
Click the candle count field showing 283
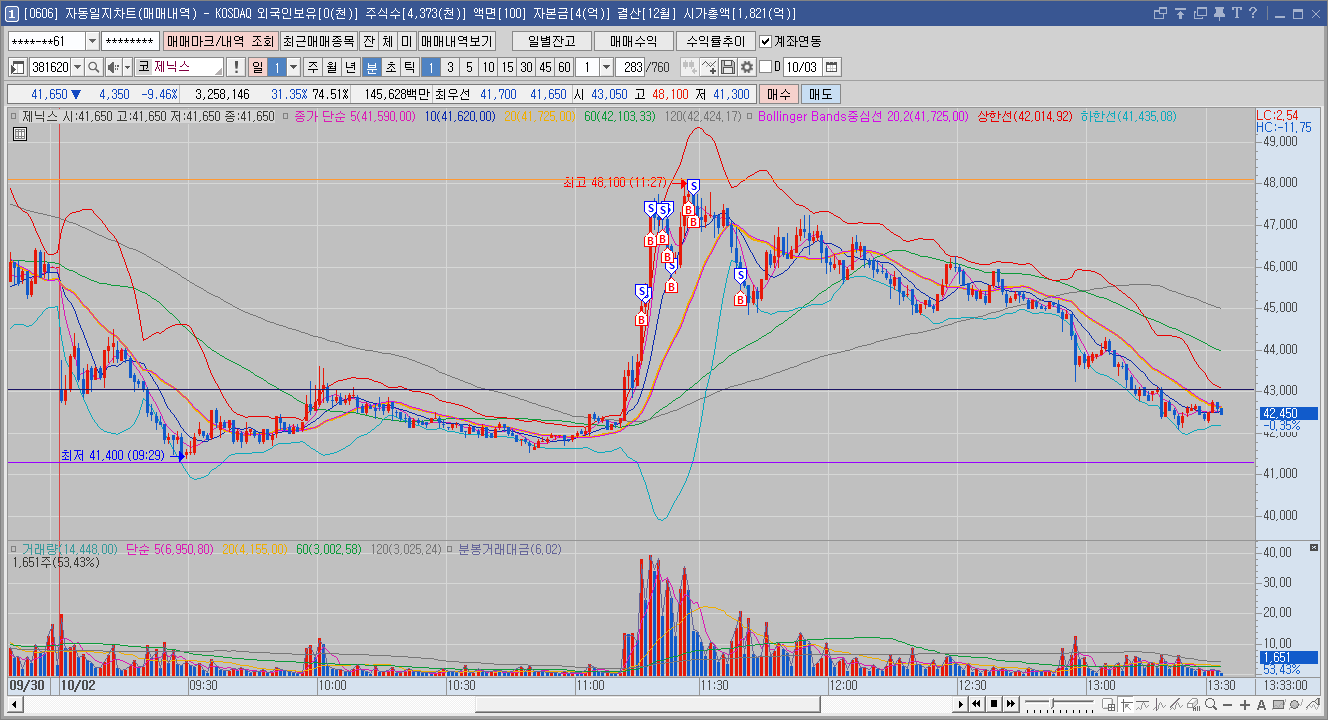click(x=631, y=67)
